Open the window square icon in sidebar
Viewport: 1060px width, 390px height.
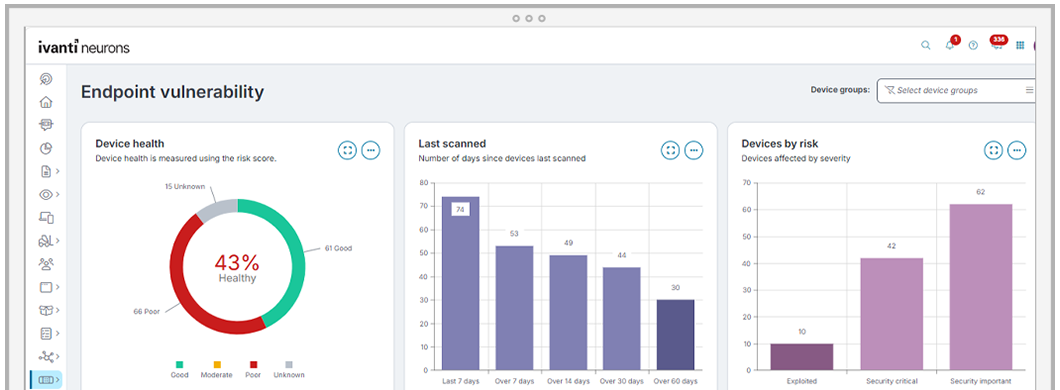pyautogui.click(x=46, y=287)
